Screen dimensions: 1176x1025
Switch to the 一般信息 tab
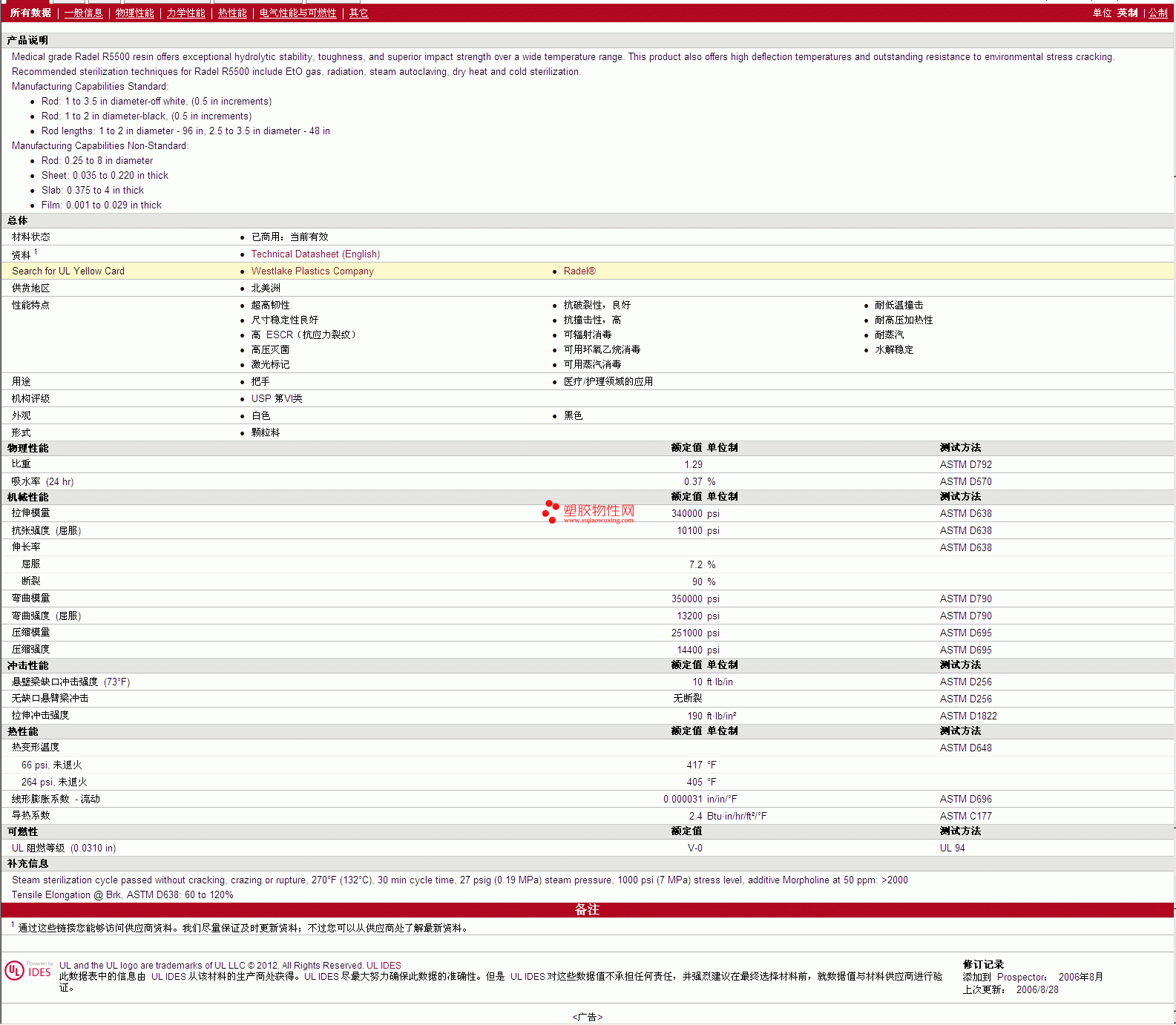pyautogui.click(x=83, y=13)
